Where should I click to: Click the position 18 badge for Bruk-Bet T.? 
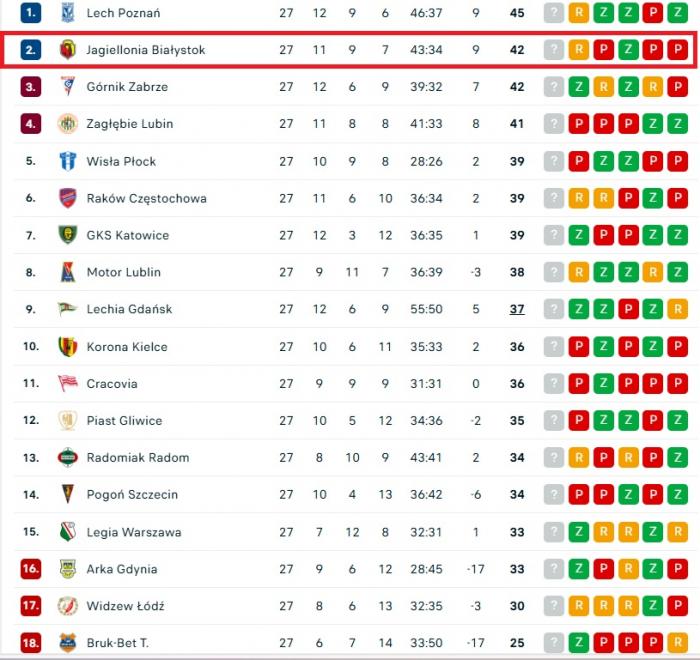point(31,643)
